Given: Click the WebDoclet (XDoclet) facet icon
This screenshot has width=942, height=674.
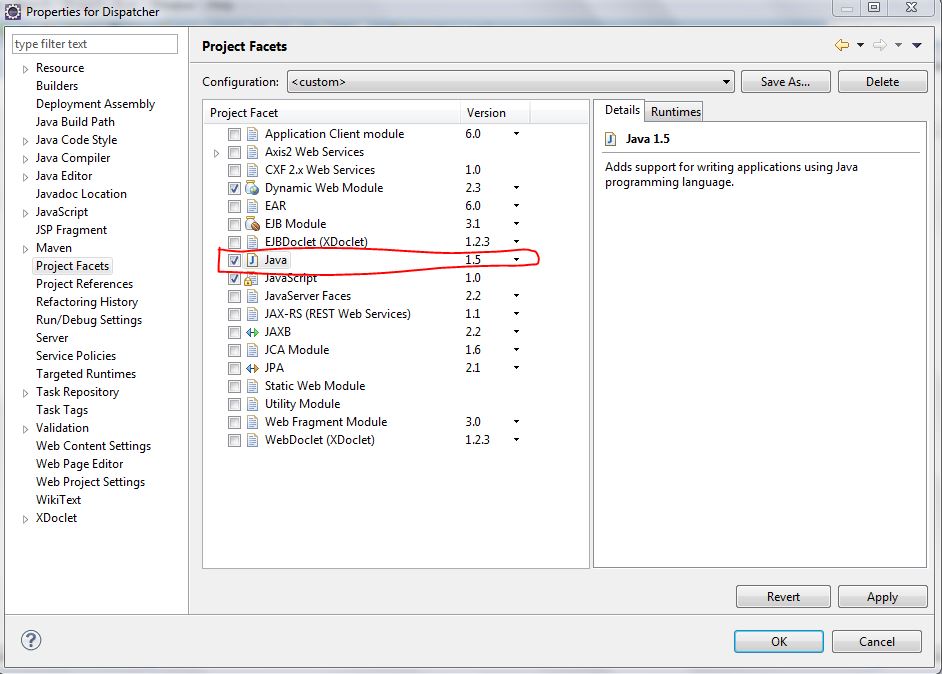Looking at the screenshot, I should coord(253,440).
